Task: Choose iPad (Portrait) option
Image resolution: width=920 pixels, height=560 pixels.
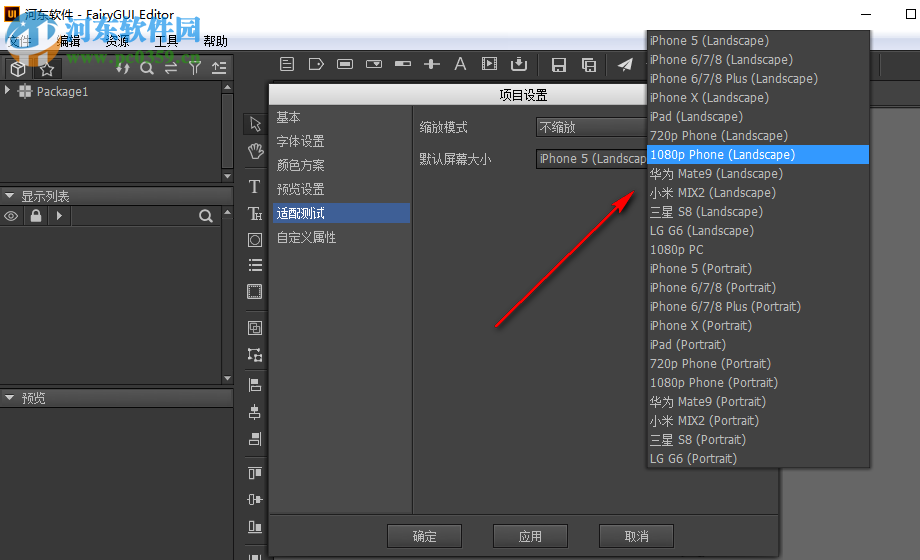Action: coord(757,345)
